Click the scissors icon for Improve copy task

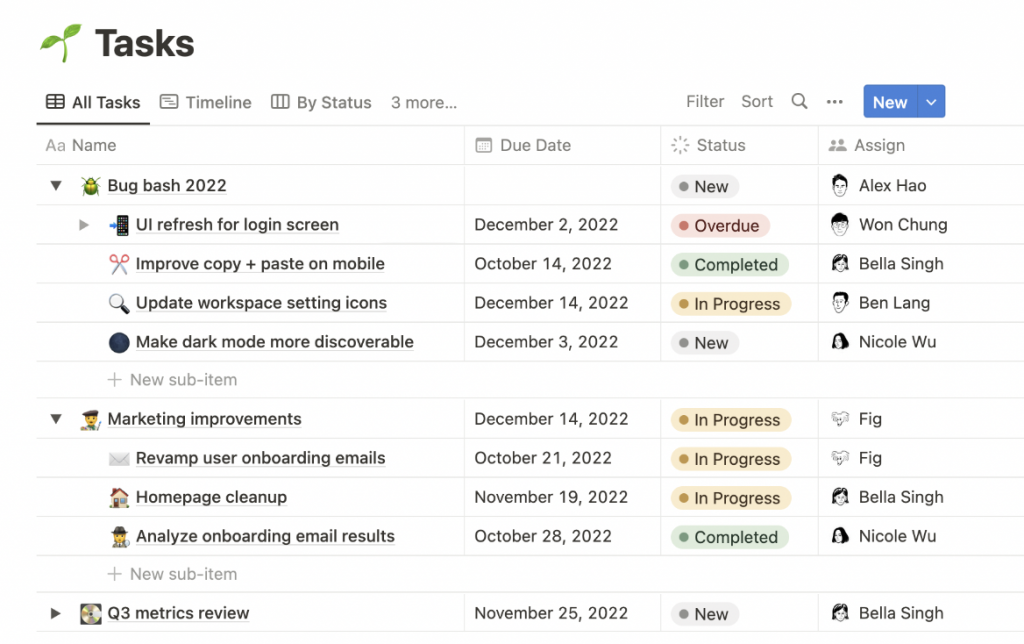pos(119,264)
